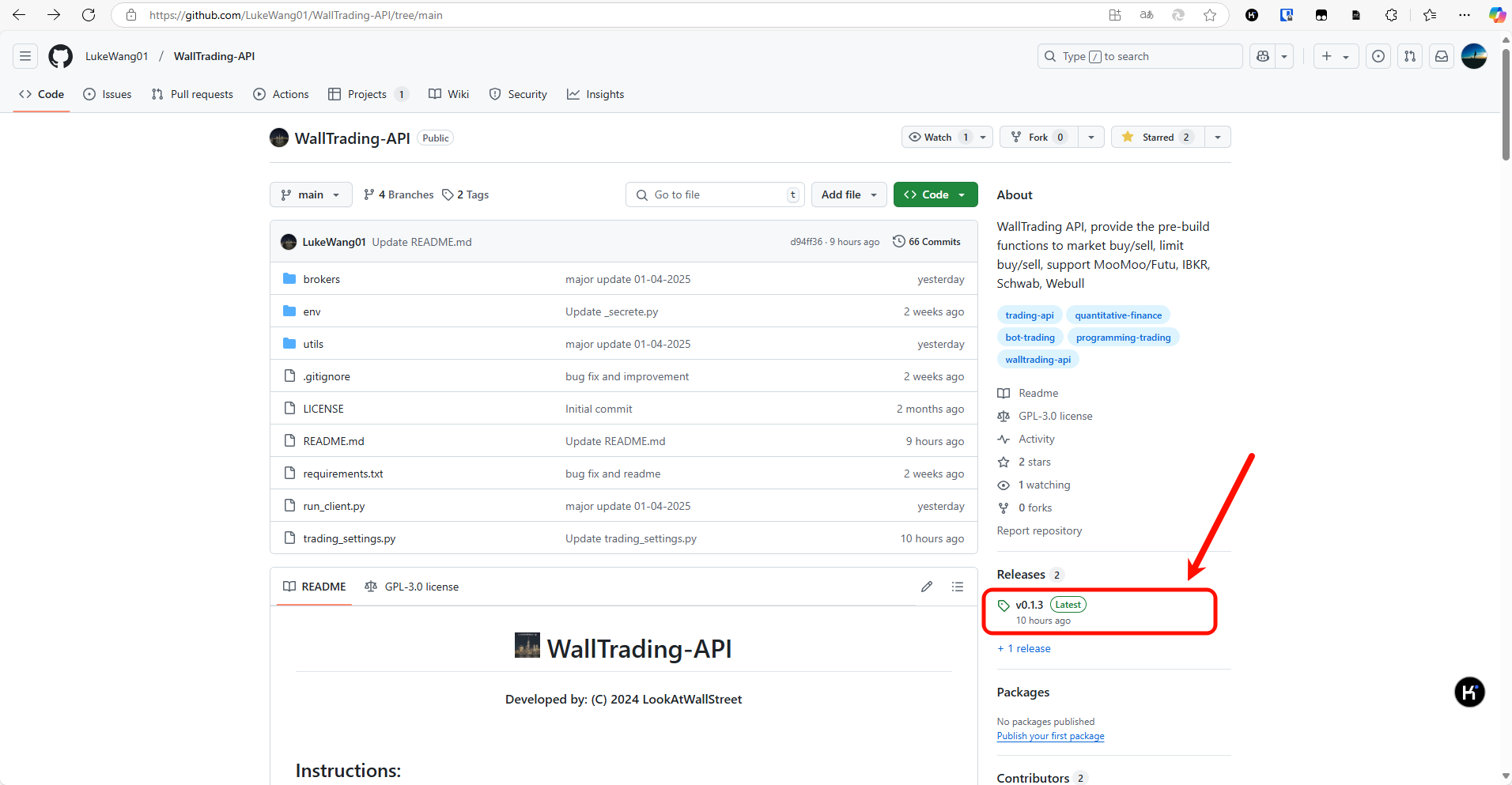Open the Activity link in About

[x=1036, y=439]
